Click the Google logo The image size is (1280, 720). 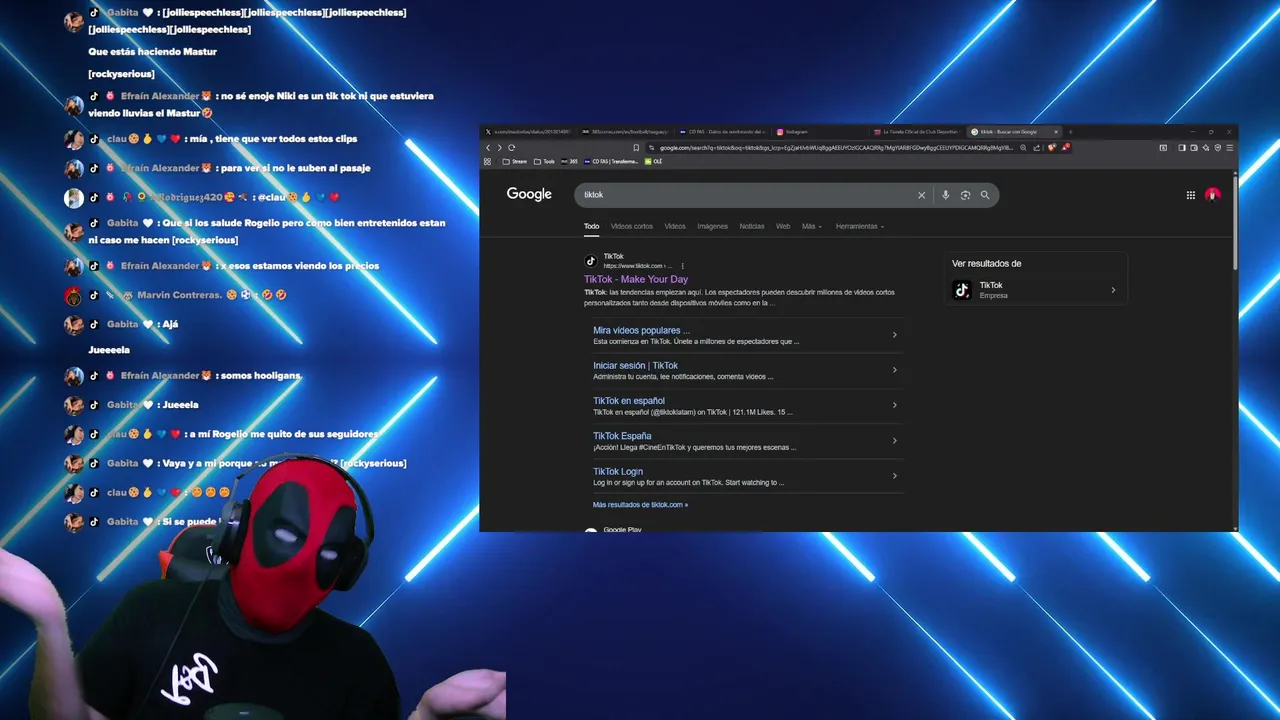[x=529, y=194]
